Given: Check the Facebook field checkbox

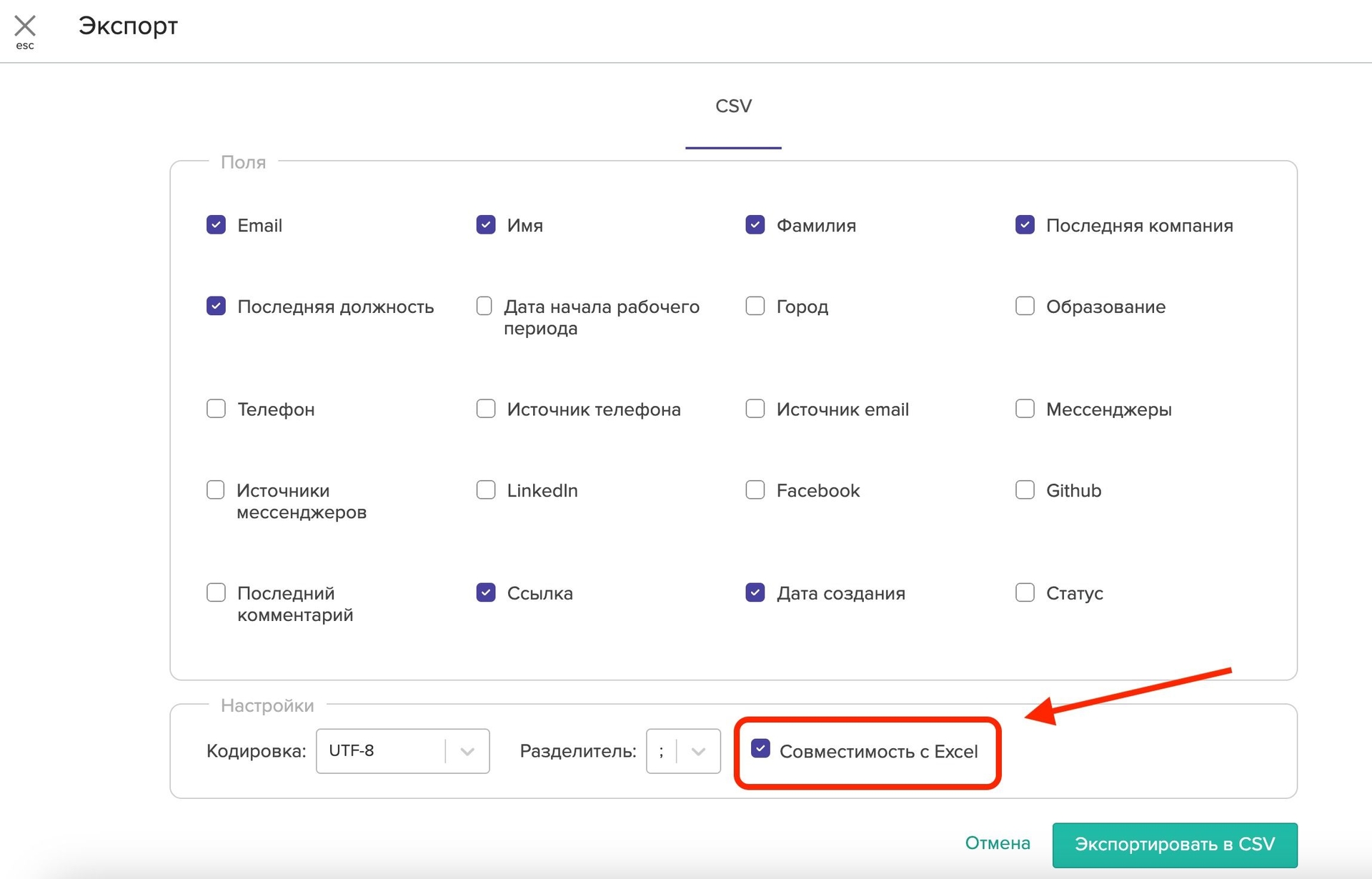Looking at the screenshot, I should click(755, 490).
